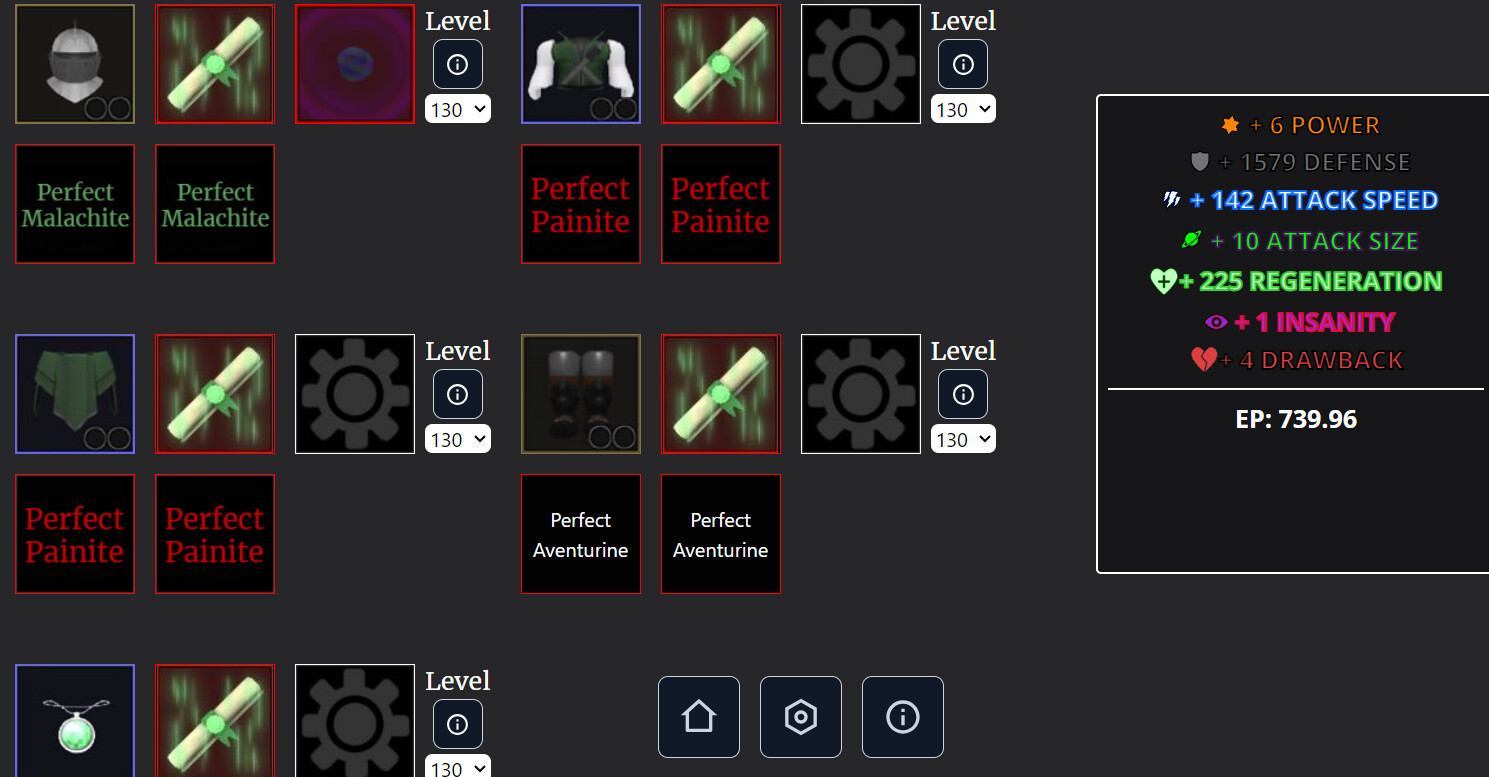Viewport: 1489px width, 777px height.
Task: Click the bottom info circle button
Action: tap(903, 717)
